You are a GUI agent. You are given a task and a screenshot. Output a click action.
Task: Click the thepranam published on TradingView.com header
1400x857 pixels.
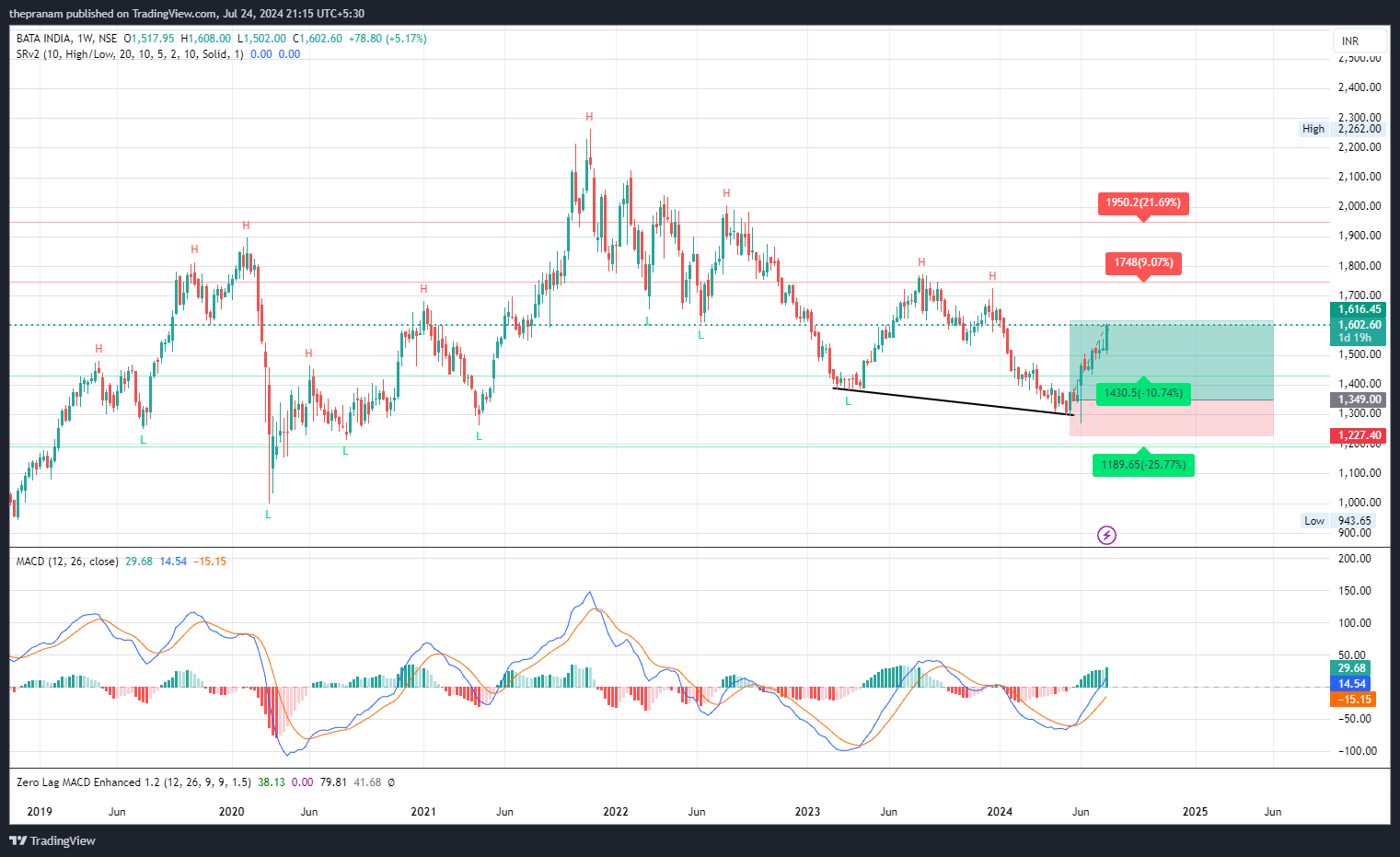click(x=186, y=14)
